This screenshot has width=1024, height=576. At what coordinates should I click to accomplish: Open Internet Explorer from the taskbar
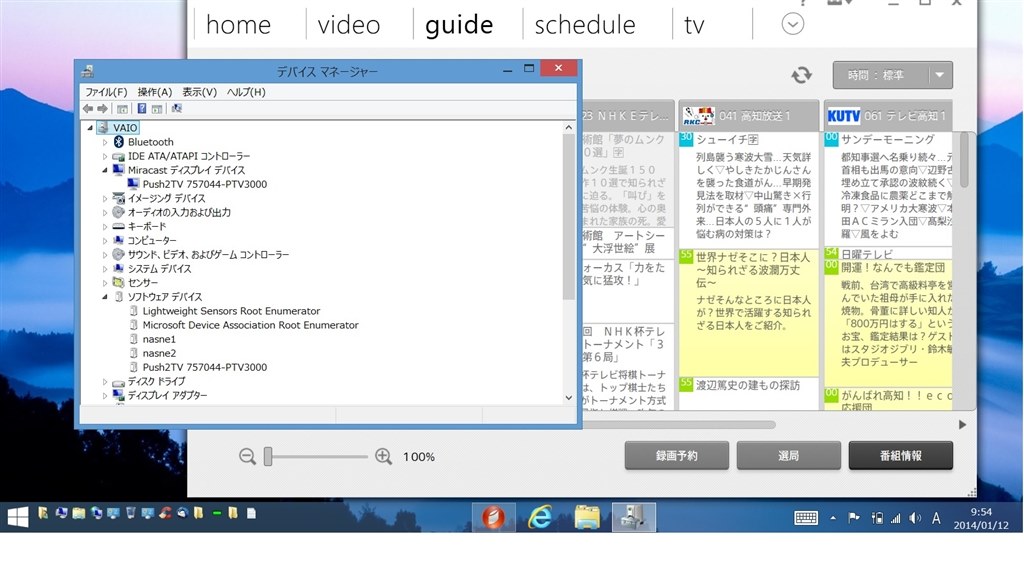coord(540,517)
